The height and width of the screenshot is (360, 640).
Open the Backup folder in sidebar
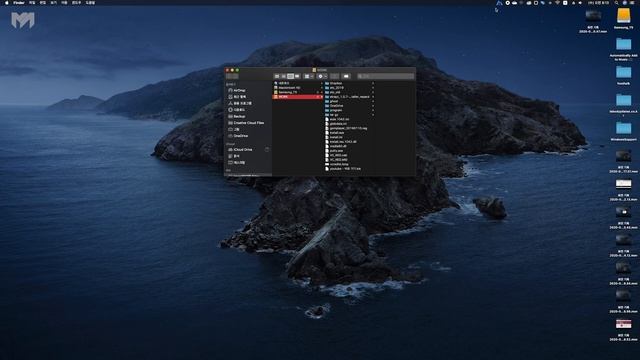point(237,116)
